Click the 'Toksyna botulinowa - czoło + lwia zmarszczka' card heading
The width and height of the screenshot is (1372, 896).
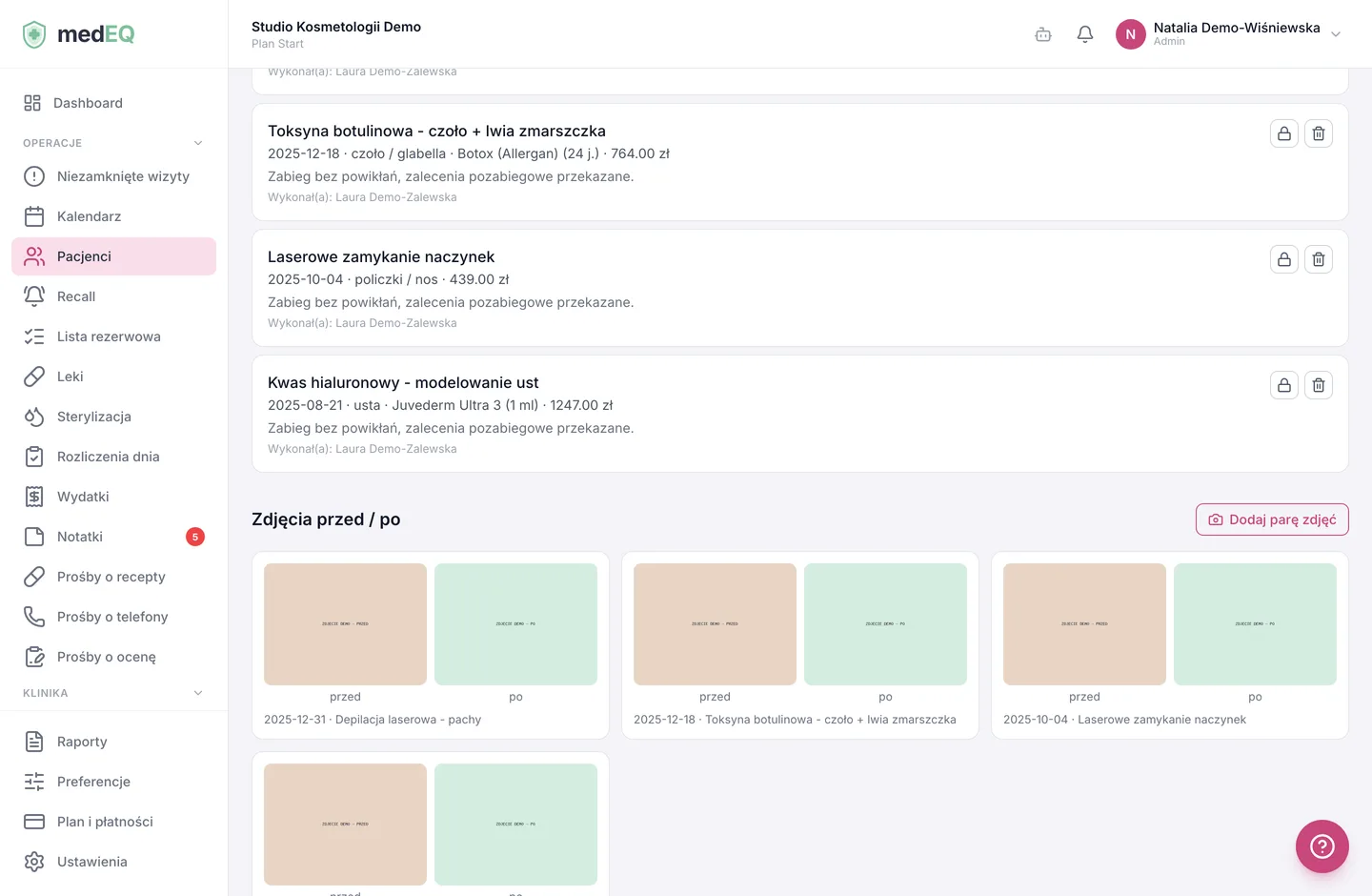point(436,131)
